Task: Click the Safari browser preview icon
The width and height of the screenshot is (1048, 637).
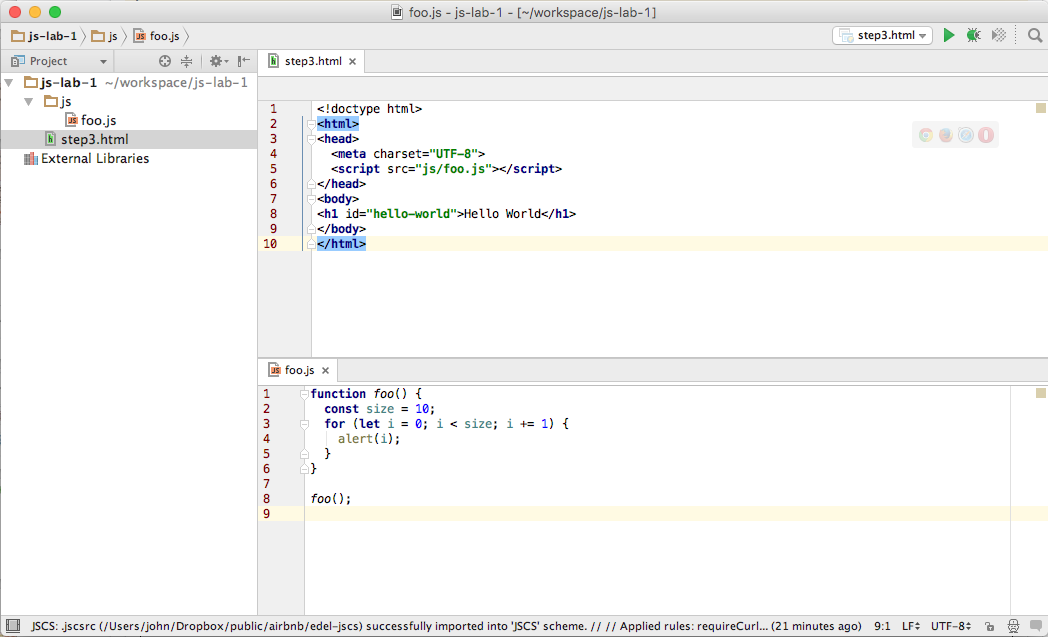Action: [965, 135]
